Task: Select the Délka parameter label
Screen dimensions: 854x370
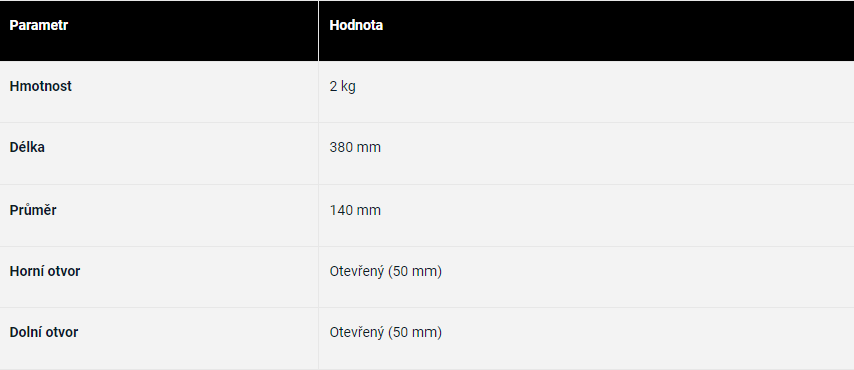Action: (27, 148)
